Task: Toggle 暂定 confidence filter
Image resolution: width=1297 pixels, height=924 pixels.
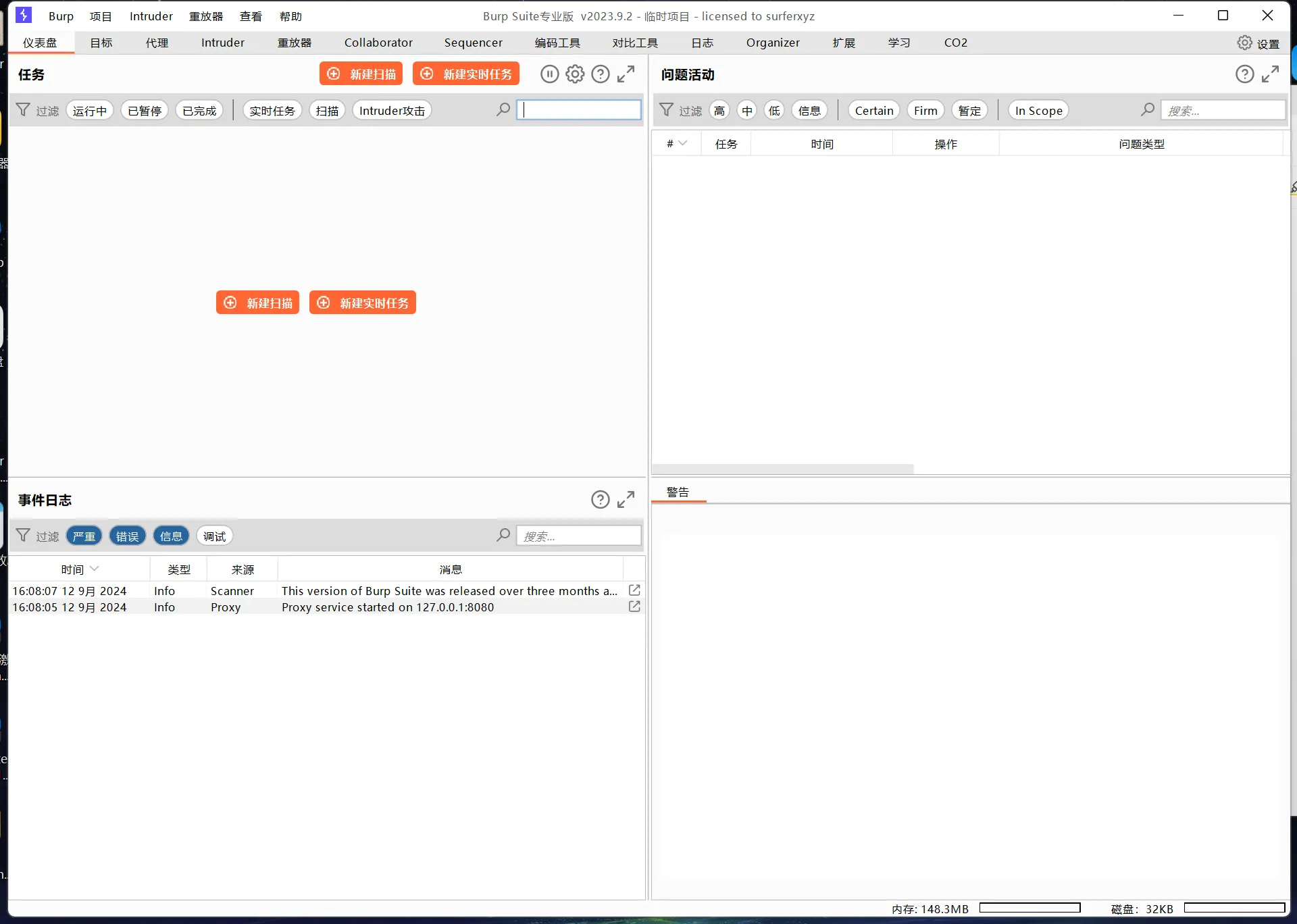Action: click(969, 111)
